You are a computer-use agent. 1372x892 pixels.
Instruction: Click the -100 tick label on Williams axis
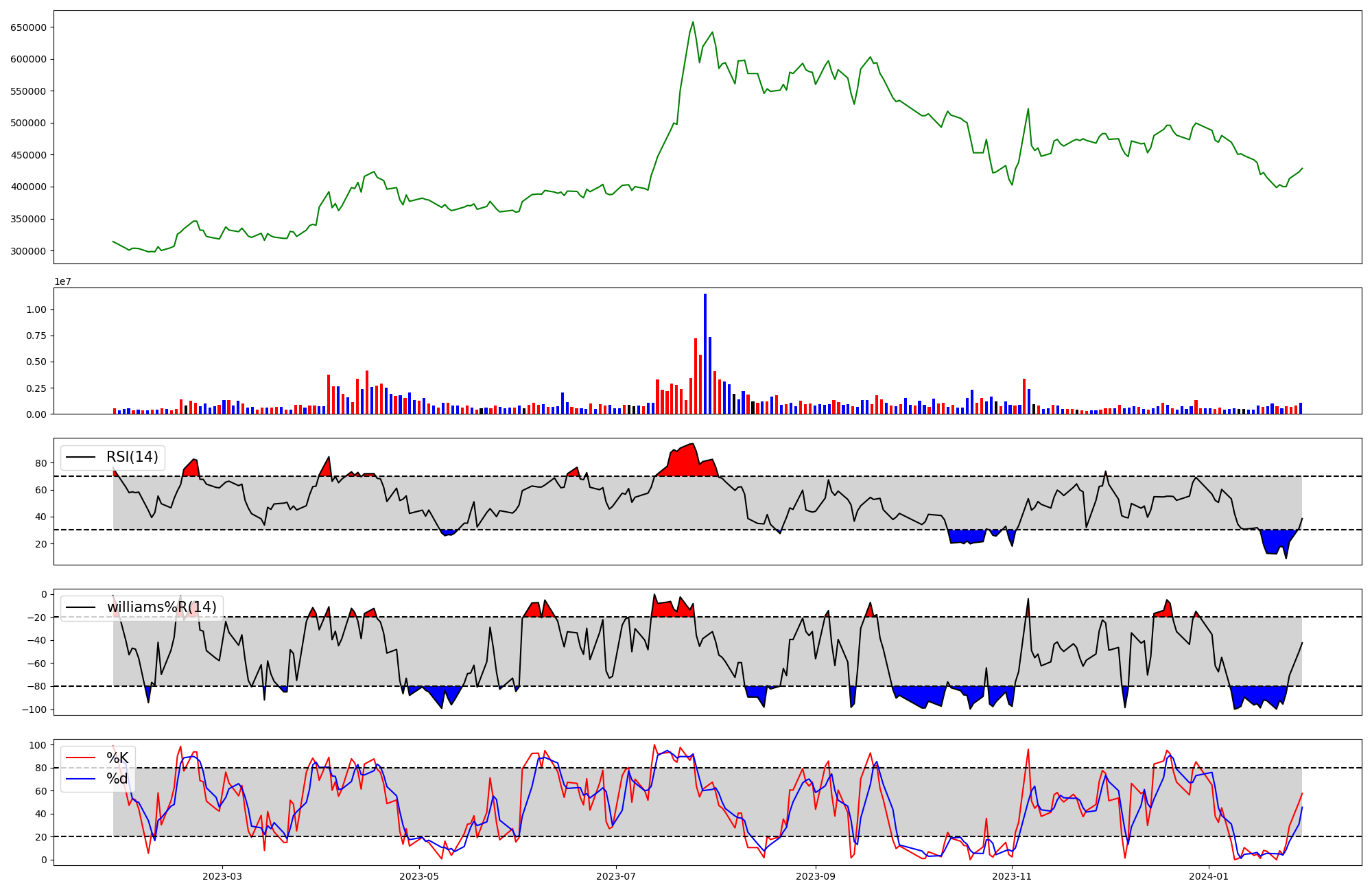click(34, 709)
